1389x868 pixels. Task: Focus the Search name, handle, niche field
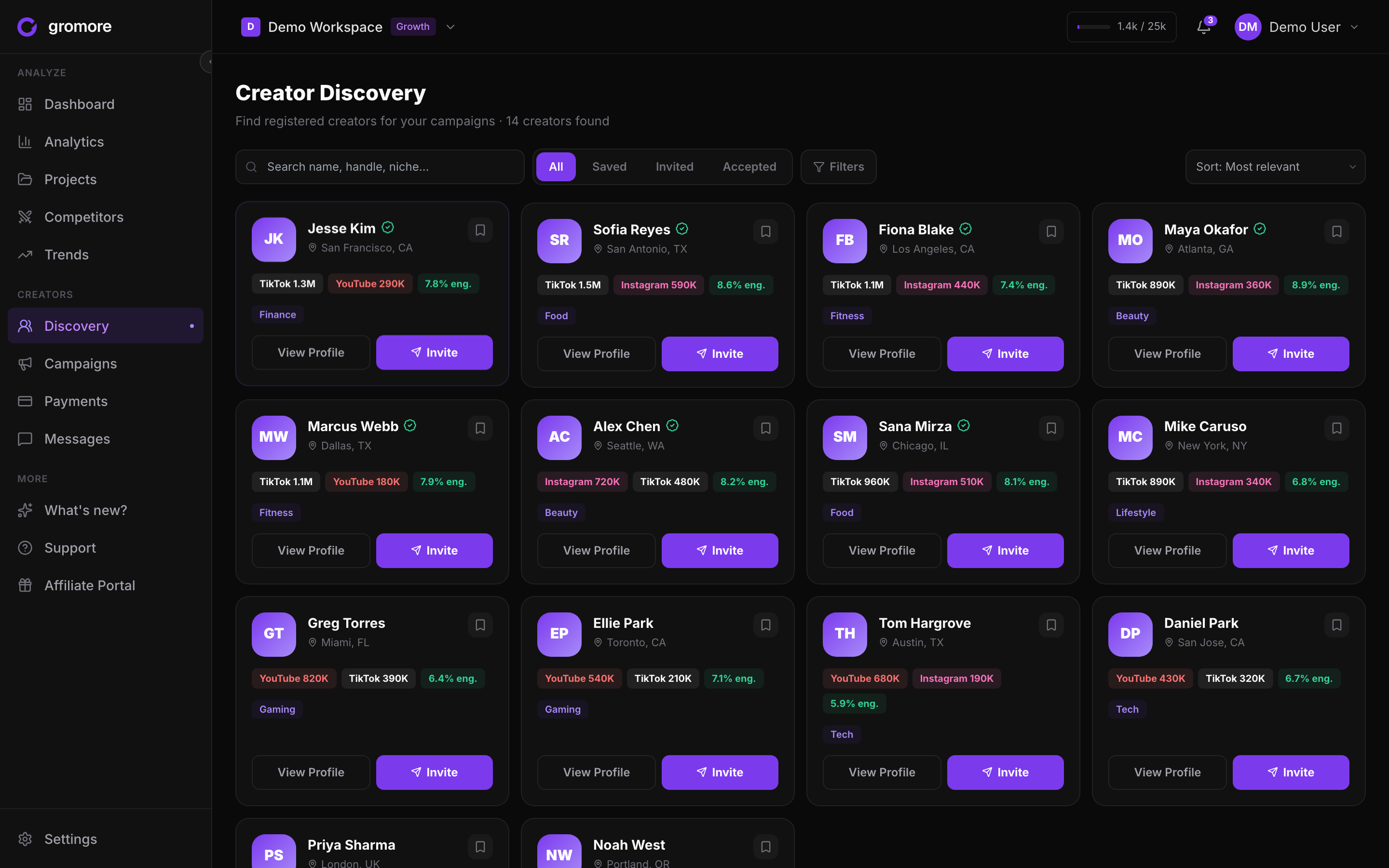[x=380, y=167]
